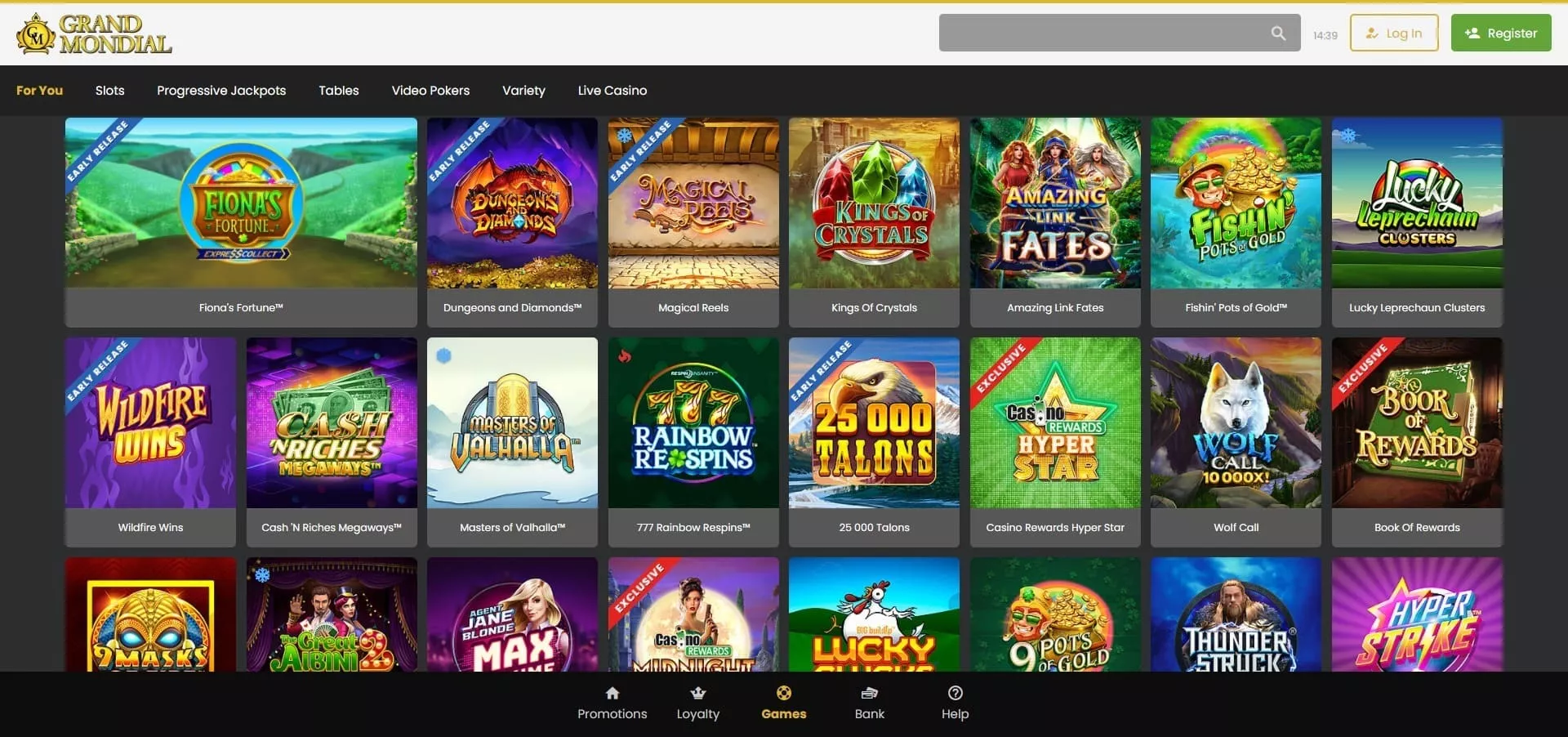Open the Wolf Call game thumbnail

1236,442
